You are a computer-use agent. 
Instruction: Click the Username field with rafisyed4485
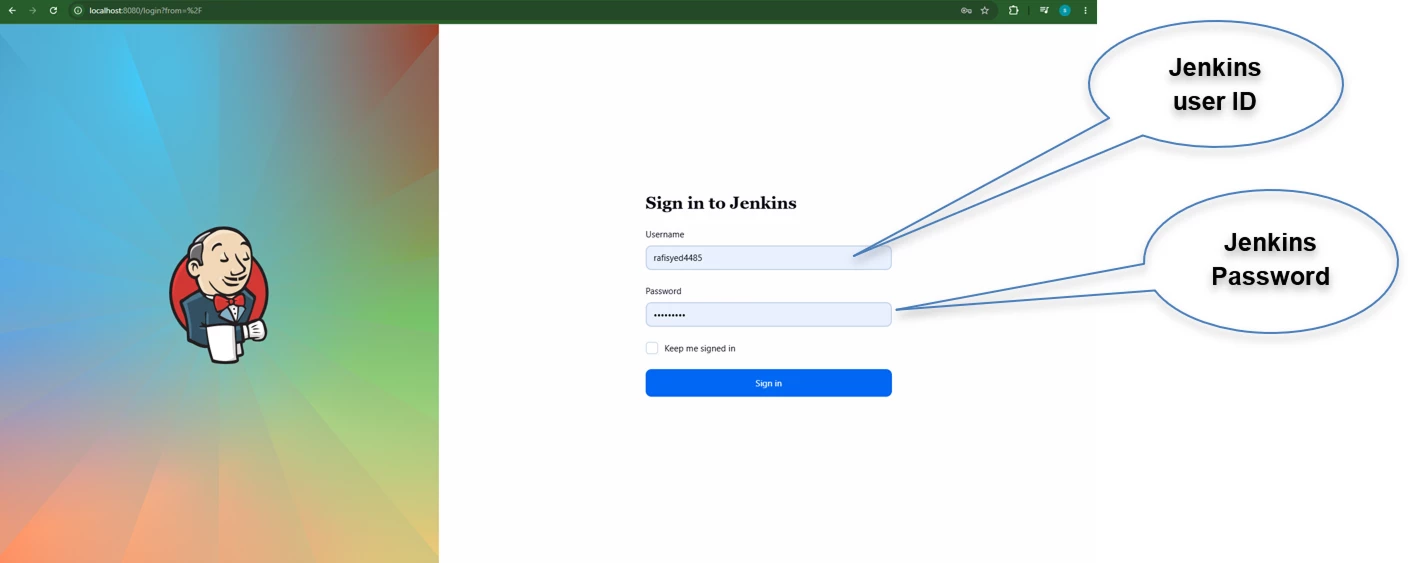pyautogui.click(x=768, y=258)
